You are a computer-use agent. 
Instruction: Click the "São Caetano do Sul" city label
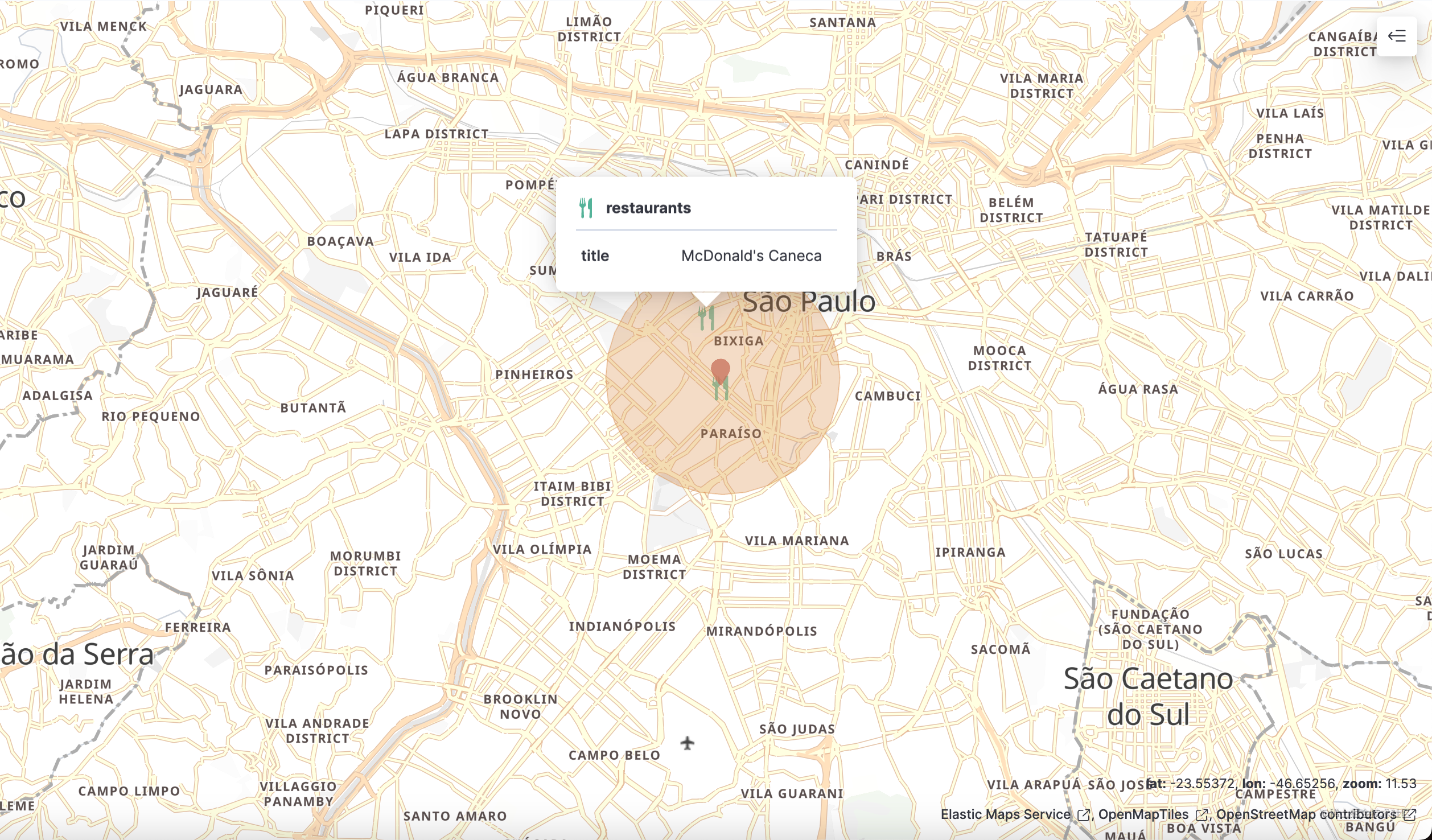[x=1149, y=697]
